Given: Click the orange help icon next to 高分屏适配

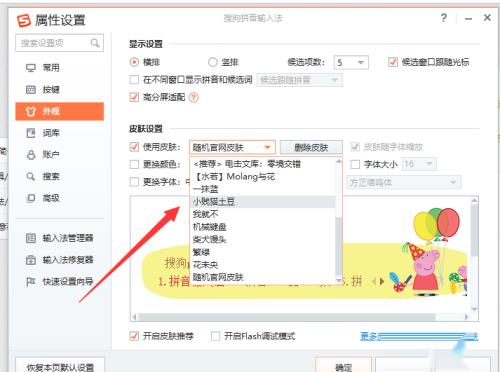Looking at the screenshot, I should (x=194, y=97).
